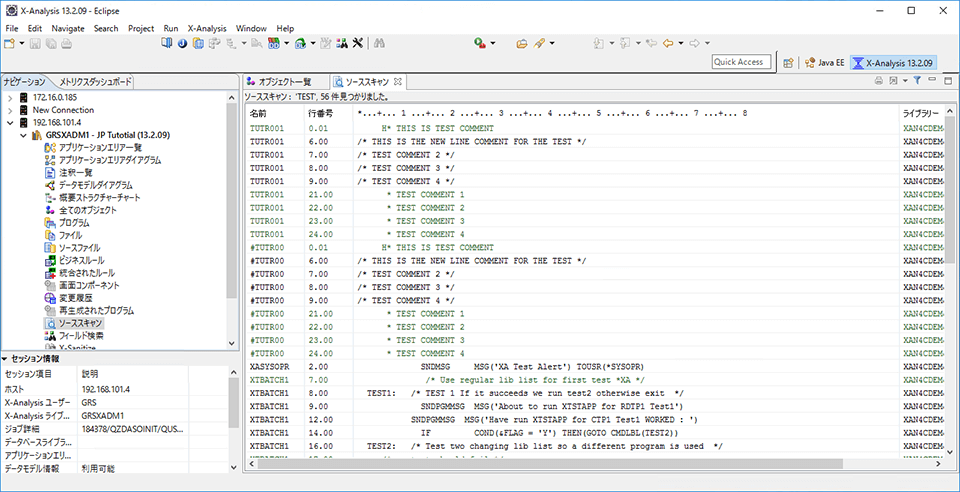This screenshot has width=960, height=492.
Task: Open the back arrow history dropdown
Action: pyautogui.click(x=681, y=43)
